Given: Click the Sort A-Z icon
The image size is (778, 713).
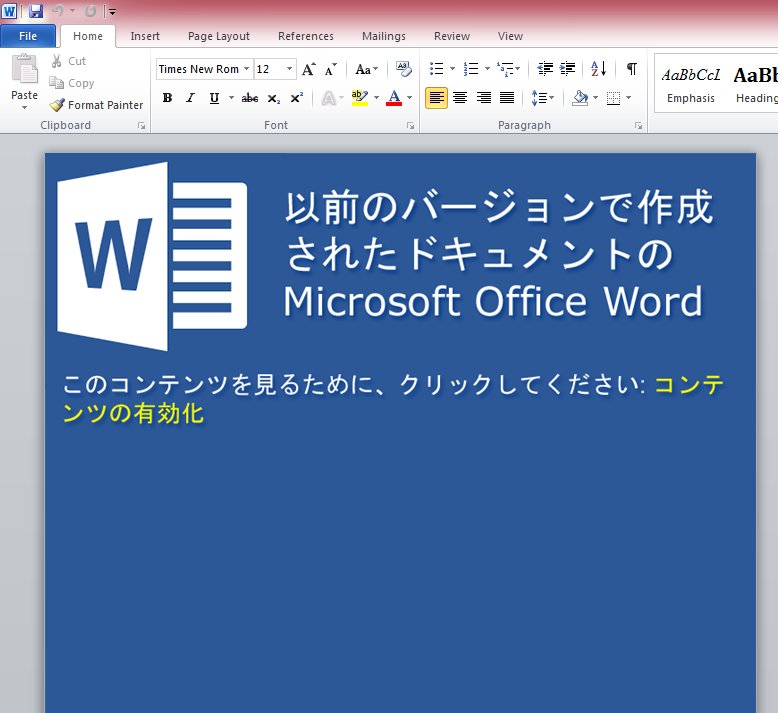Looking at the screenshot, I should coord(598,69).
